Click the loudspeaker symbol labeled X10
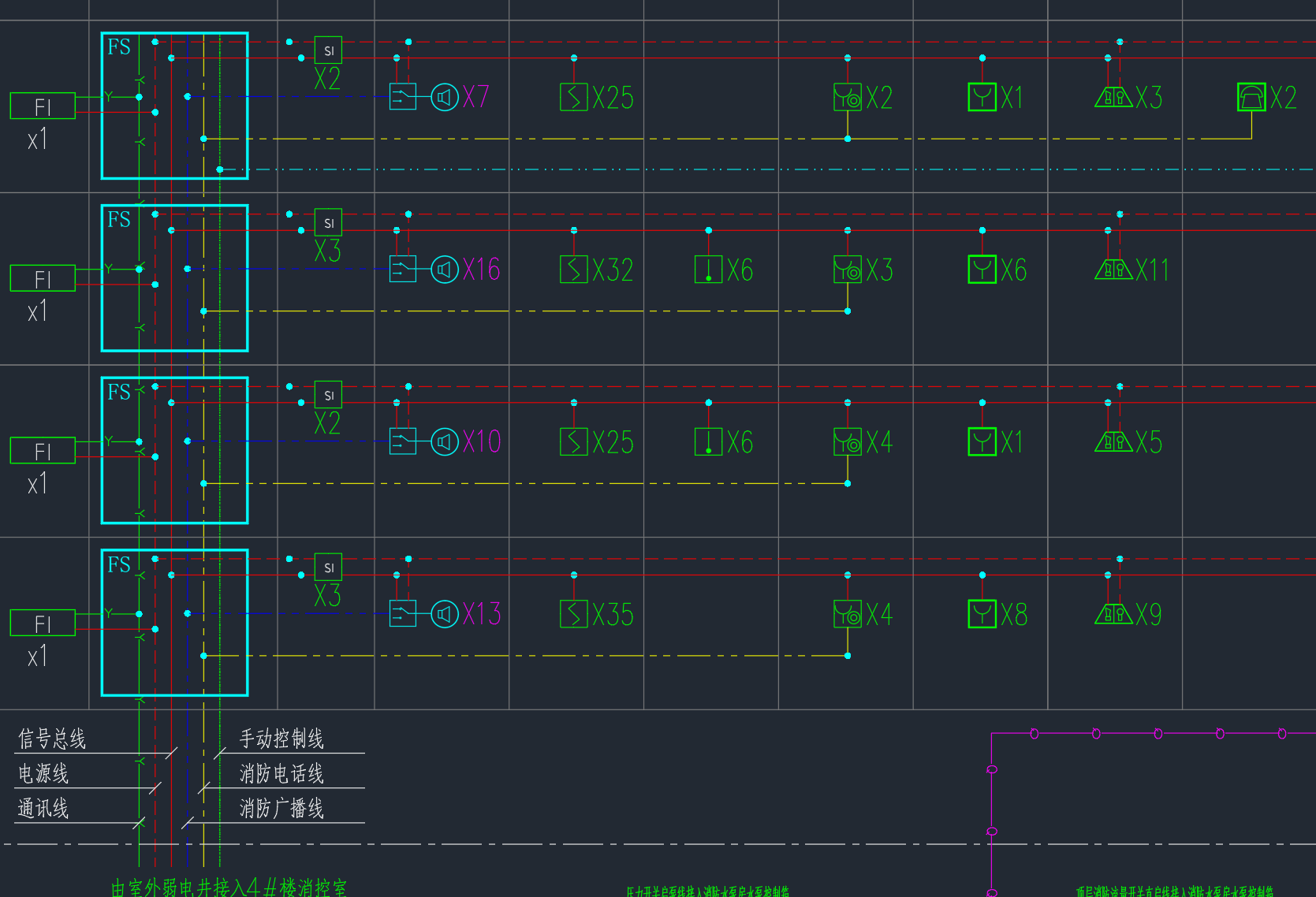This screenshot has width=1316, height=897. [x=445, y=441]
